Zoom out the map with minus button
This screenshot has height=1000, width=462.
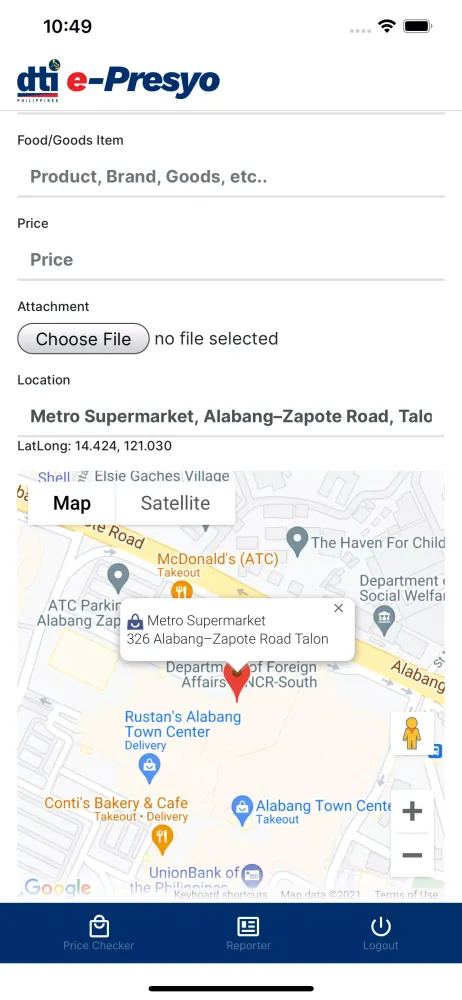412,855
